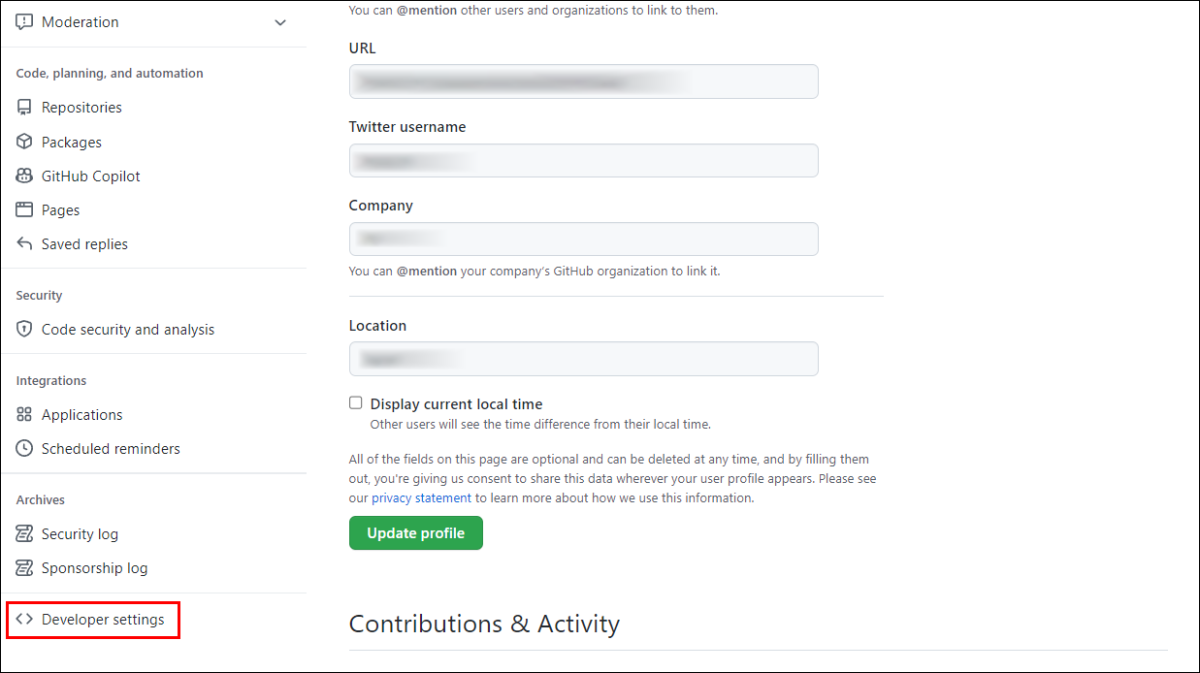Click the Packages box icon
This screenshot has height=673, width=1200.
(x=24, y=142)
